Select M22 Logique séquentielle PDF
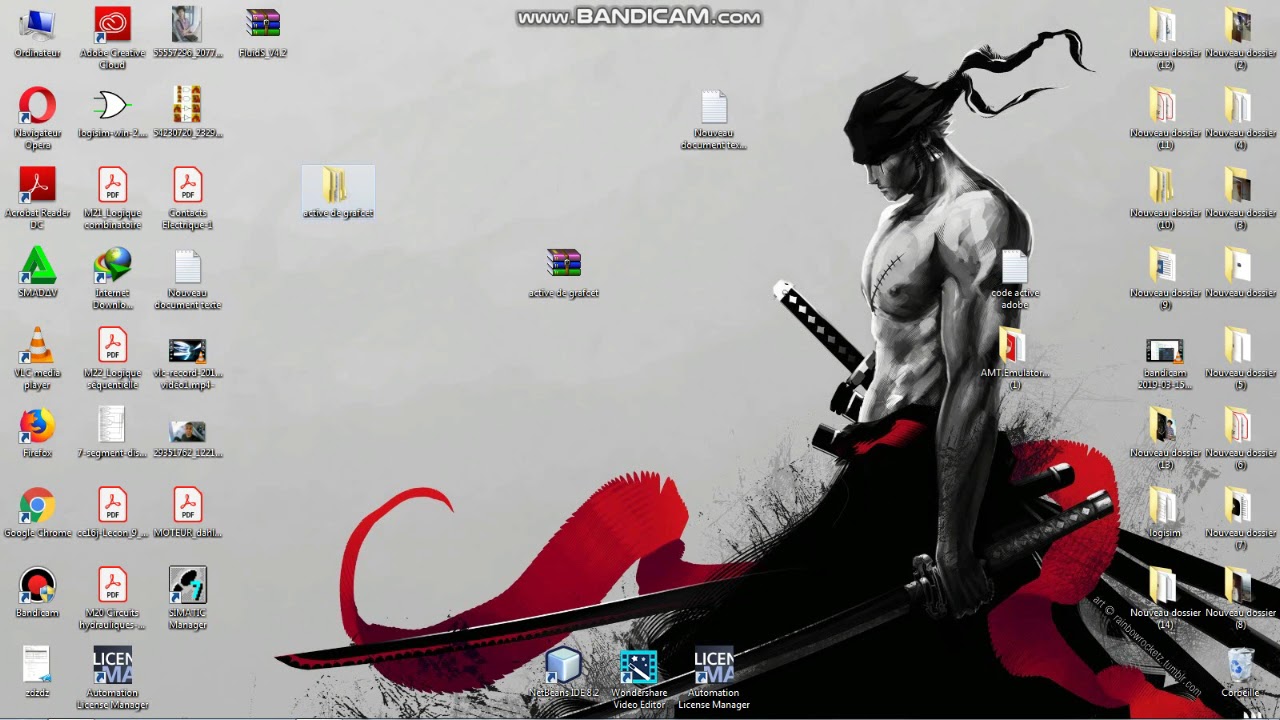Image resolution: width=1280 pixels, height=720 pixels. tap(112, 358)
